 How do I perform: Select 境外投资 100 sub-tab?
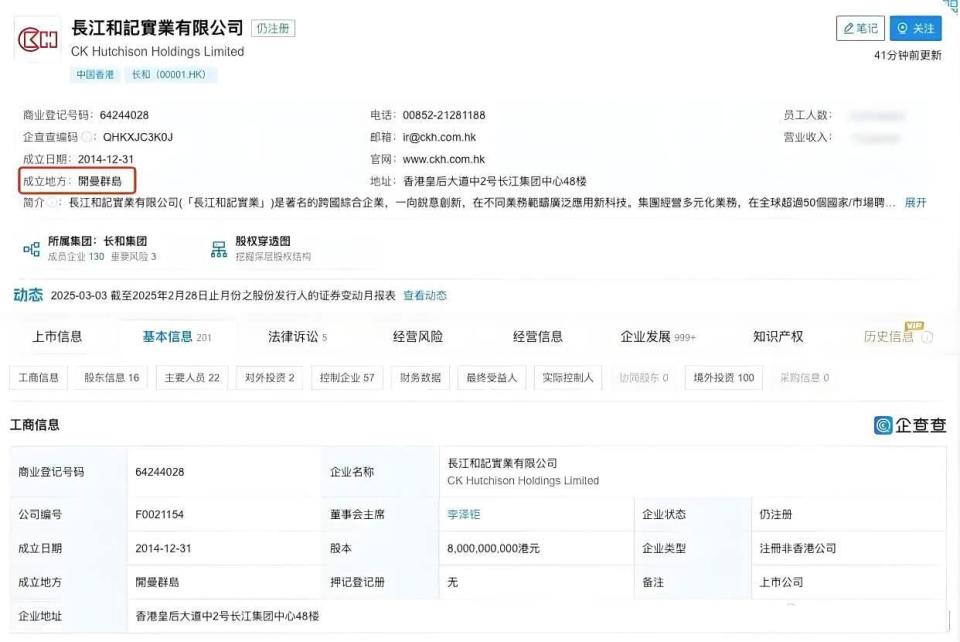coord(724,378)
